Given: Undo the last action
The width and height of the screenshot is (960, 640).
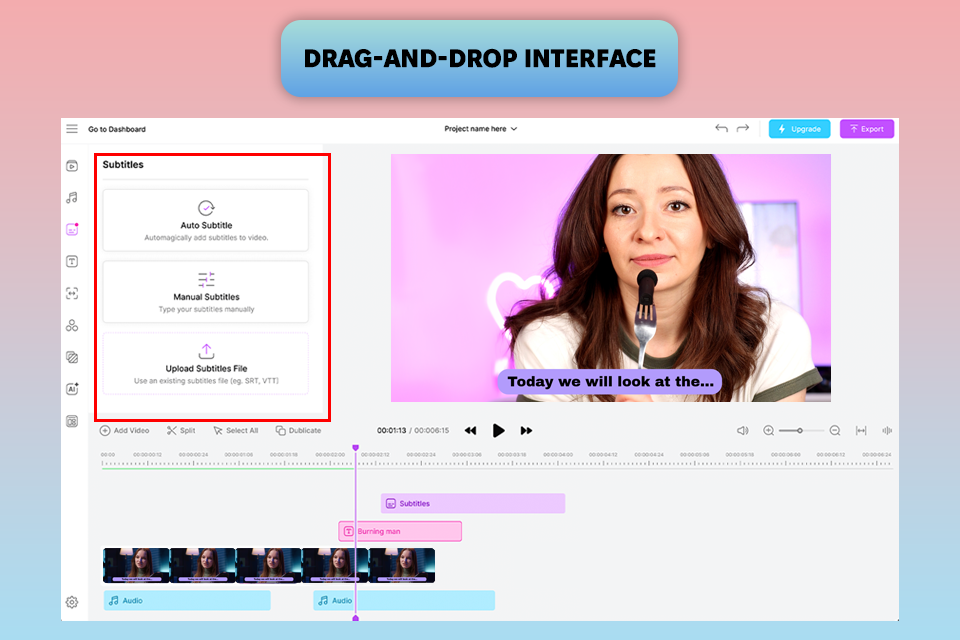Looking at the screenshot, I should [721, 129].
